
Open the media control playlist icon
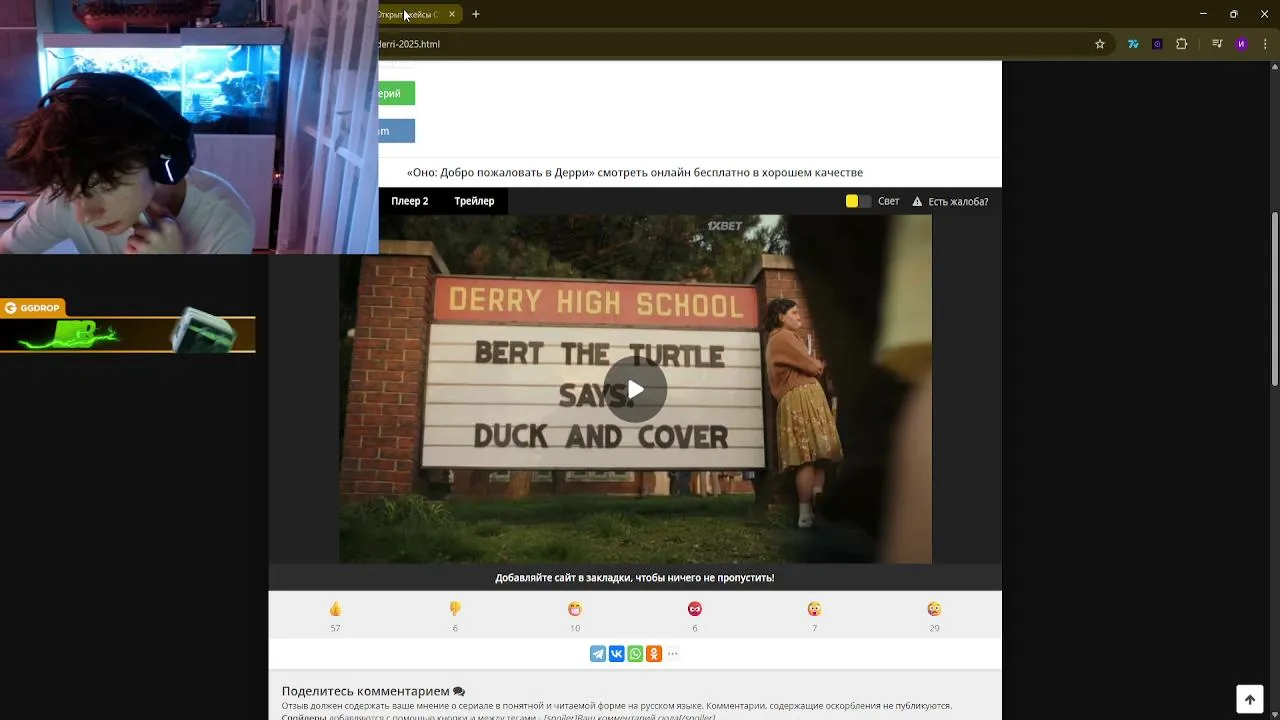[1217, 44]
